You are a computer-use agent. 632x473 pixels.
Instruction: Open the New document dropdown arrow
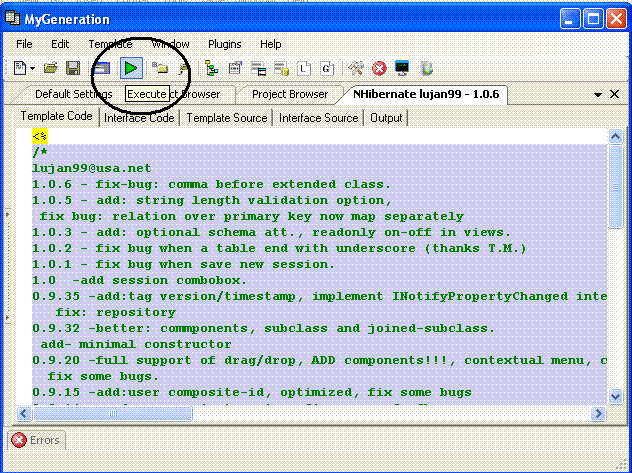[x=33, y=68]
